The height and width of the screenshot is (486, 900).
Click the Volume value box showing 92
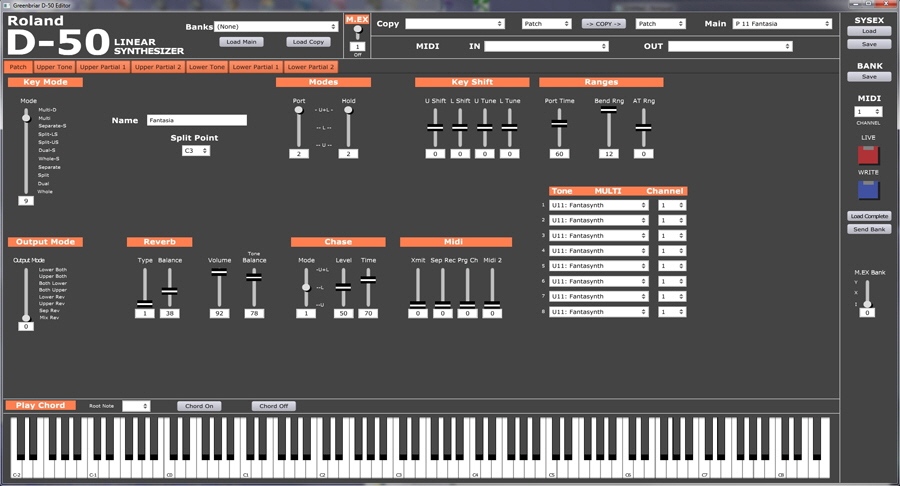[219, 313]
